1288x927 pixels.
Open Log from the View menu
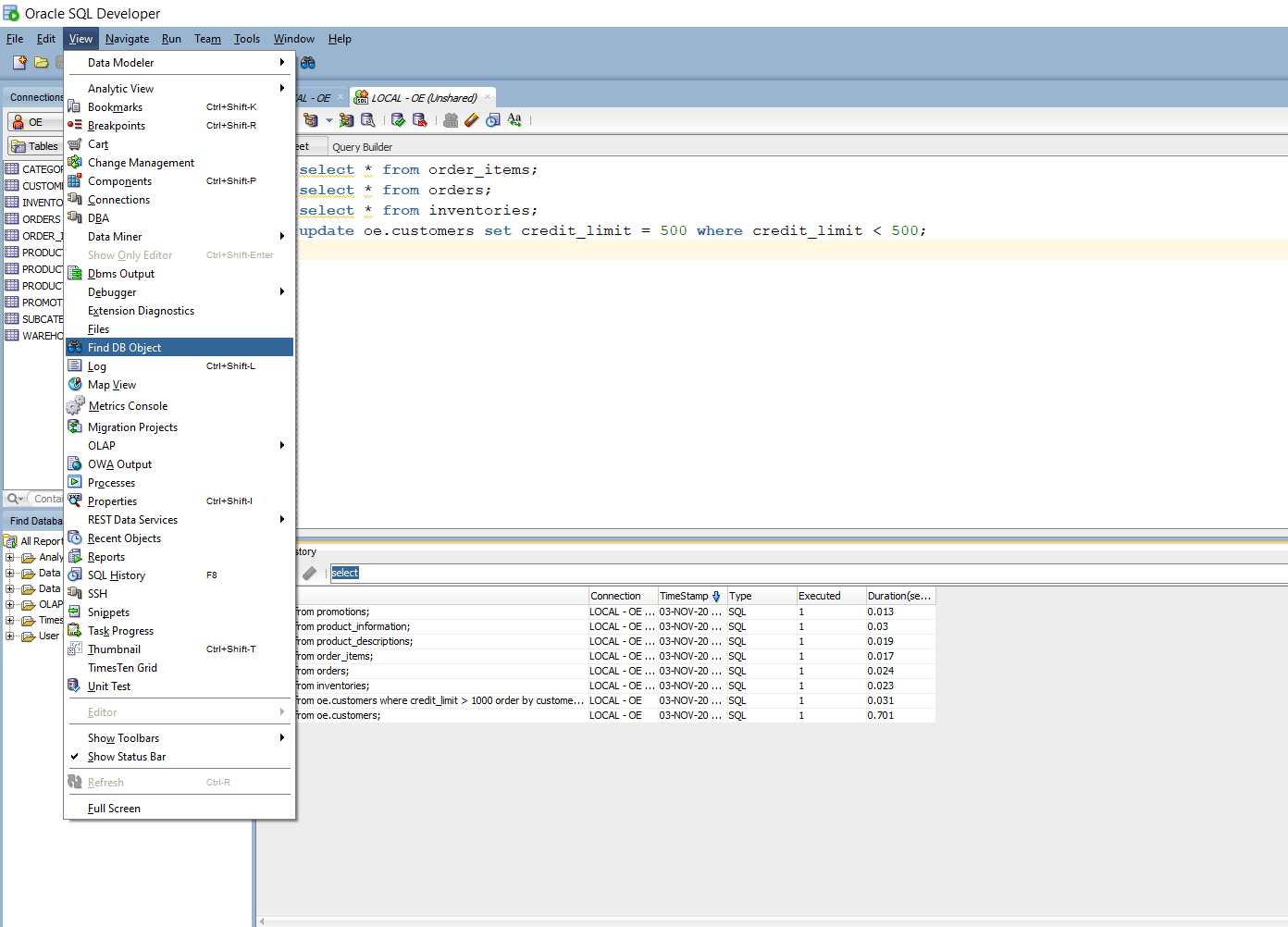(180, 366)
